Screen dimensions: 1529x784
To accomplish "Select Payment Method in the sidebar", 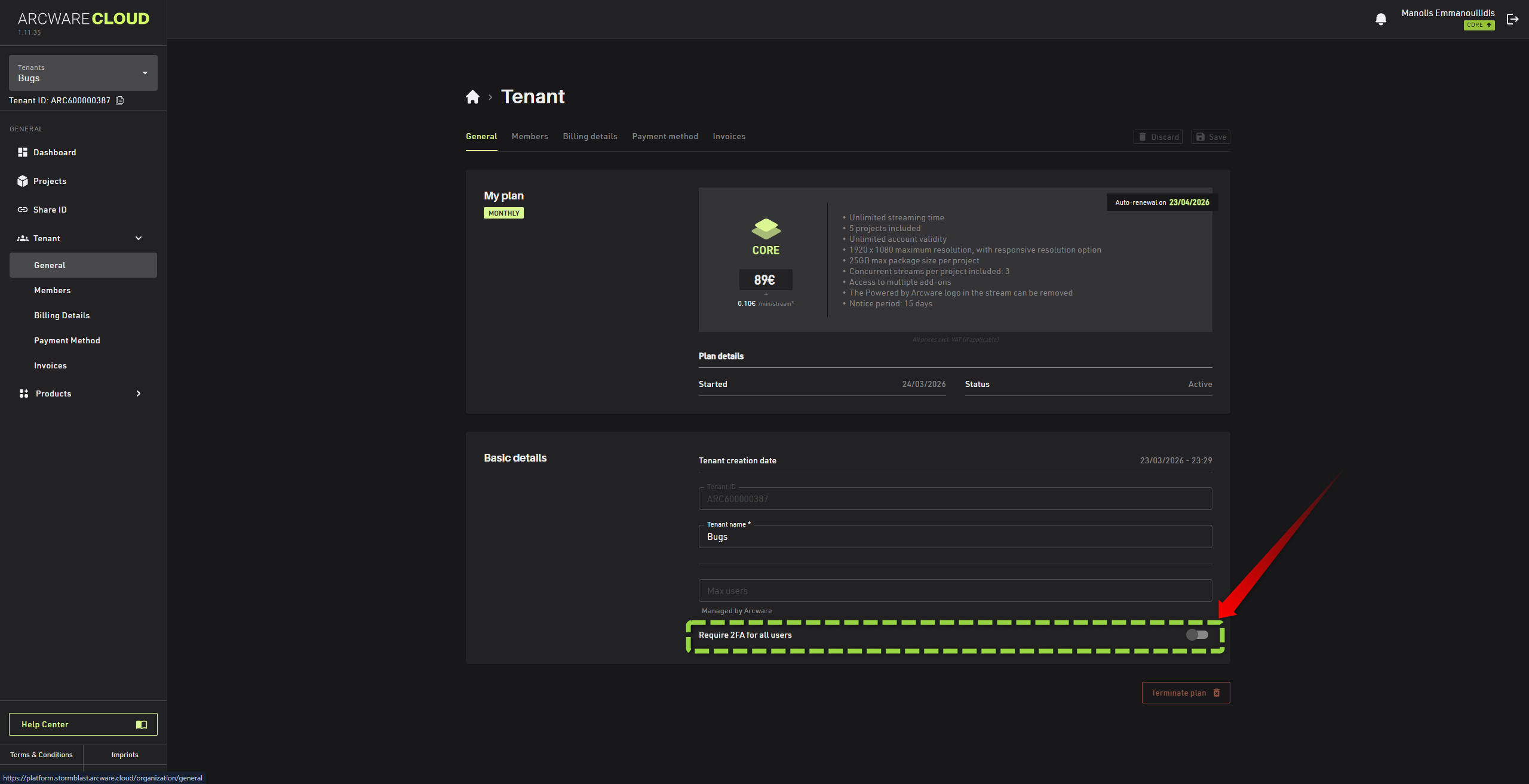I will click(67, 340).
